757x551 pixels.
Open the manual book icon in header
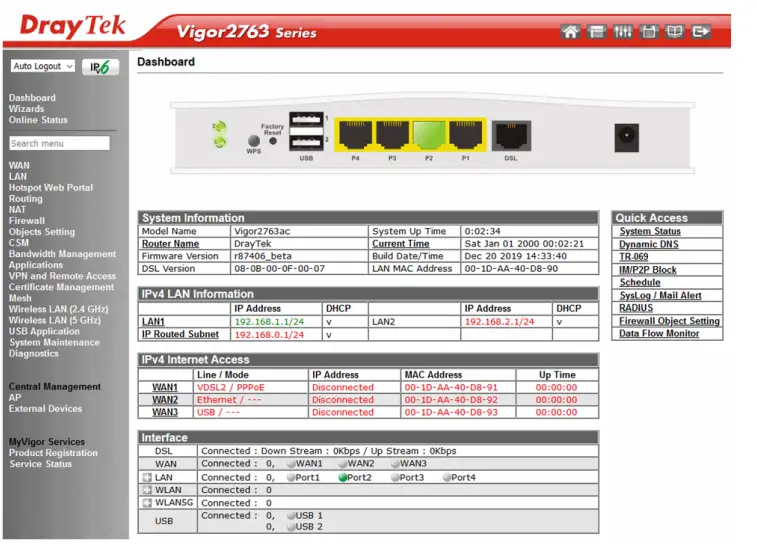click(674, 32)
